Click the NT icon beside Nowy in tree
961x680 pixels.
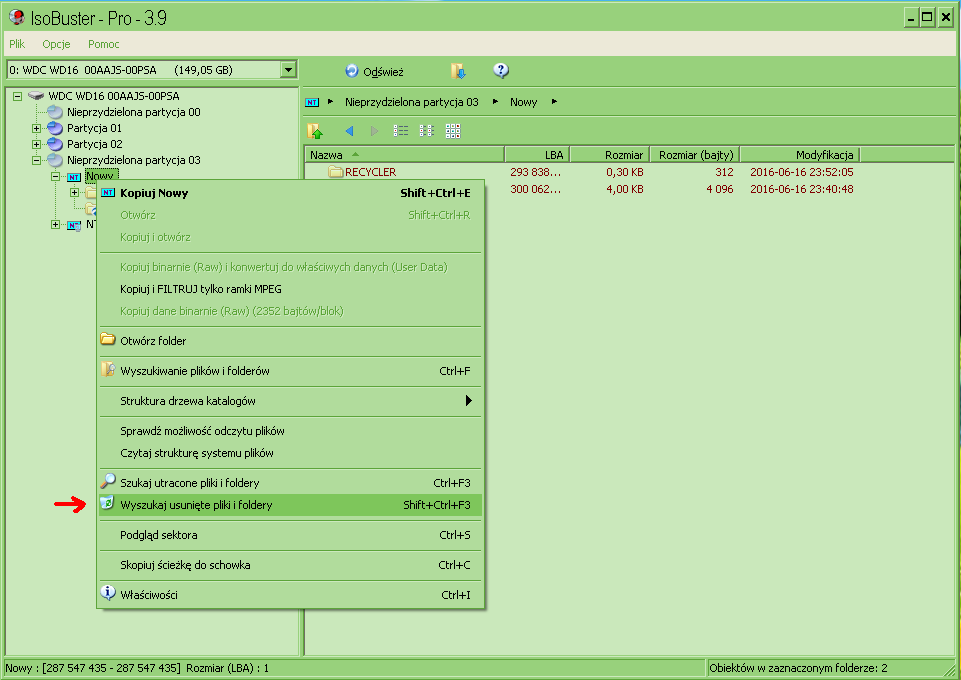click(74, 177)
